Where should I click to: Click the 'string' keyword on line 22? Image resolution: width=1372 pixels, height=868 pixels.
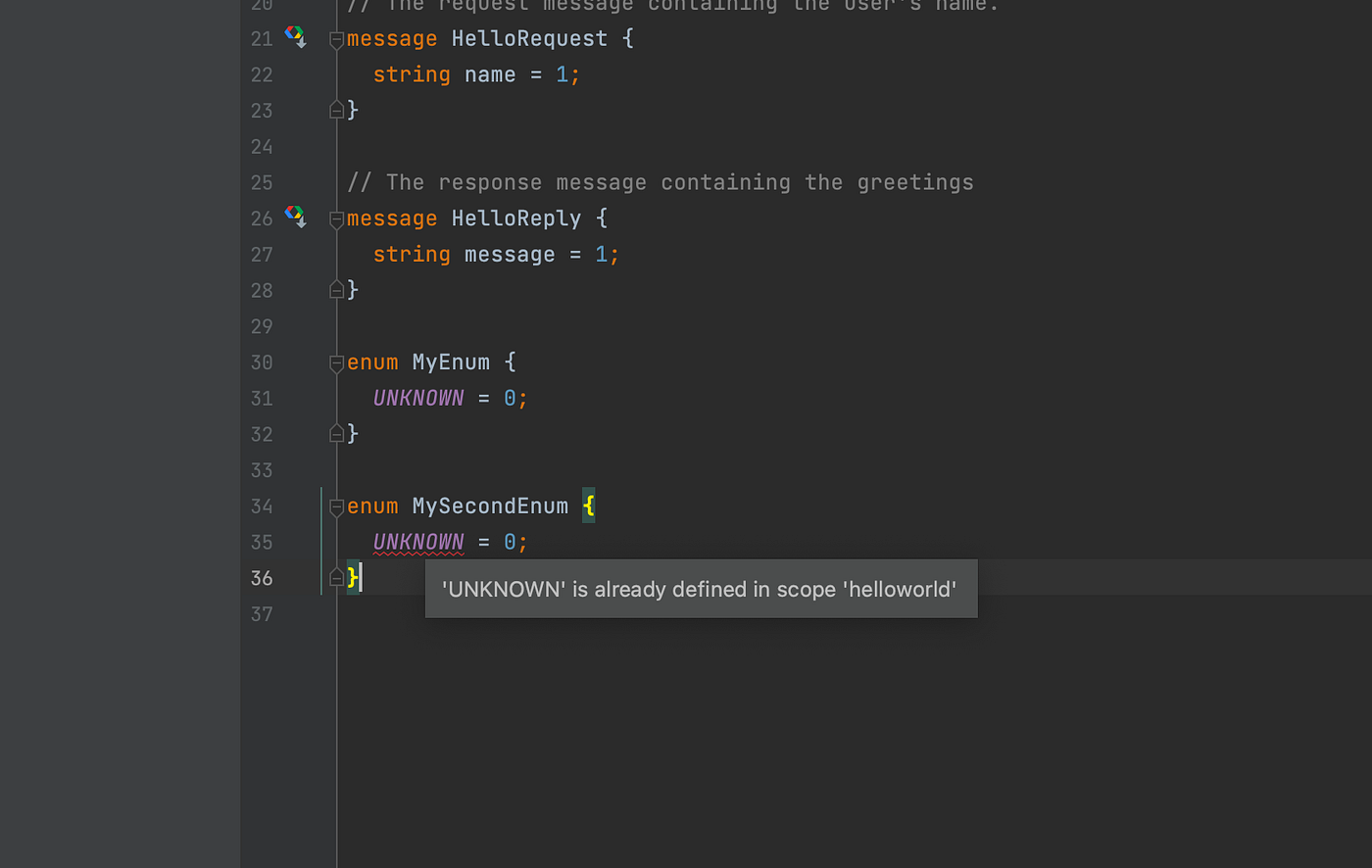412,74
